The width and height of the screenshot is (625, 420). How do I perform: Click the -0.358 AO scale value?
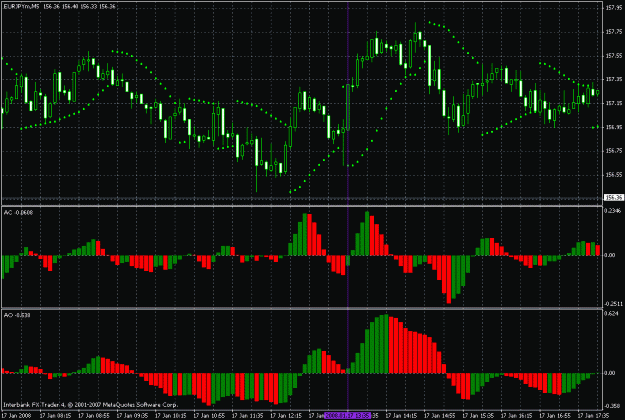tap(612, 406)
